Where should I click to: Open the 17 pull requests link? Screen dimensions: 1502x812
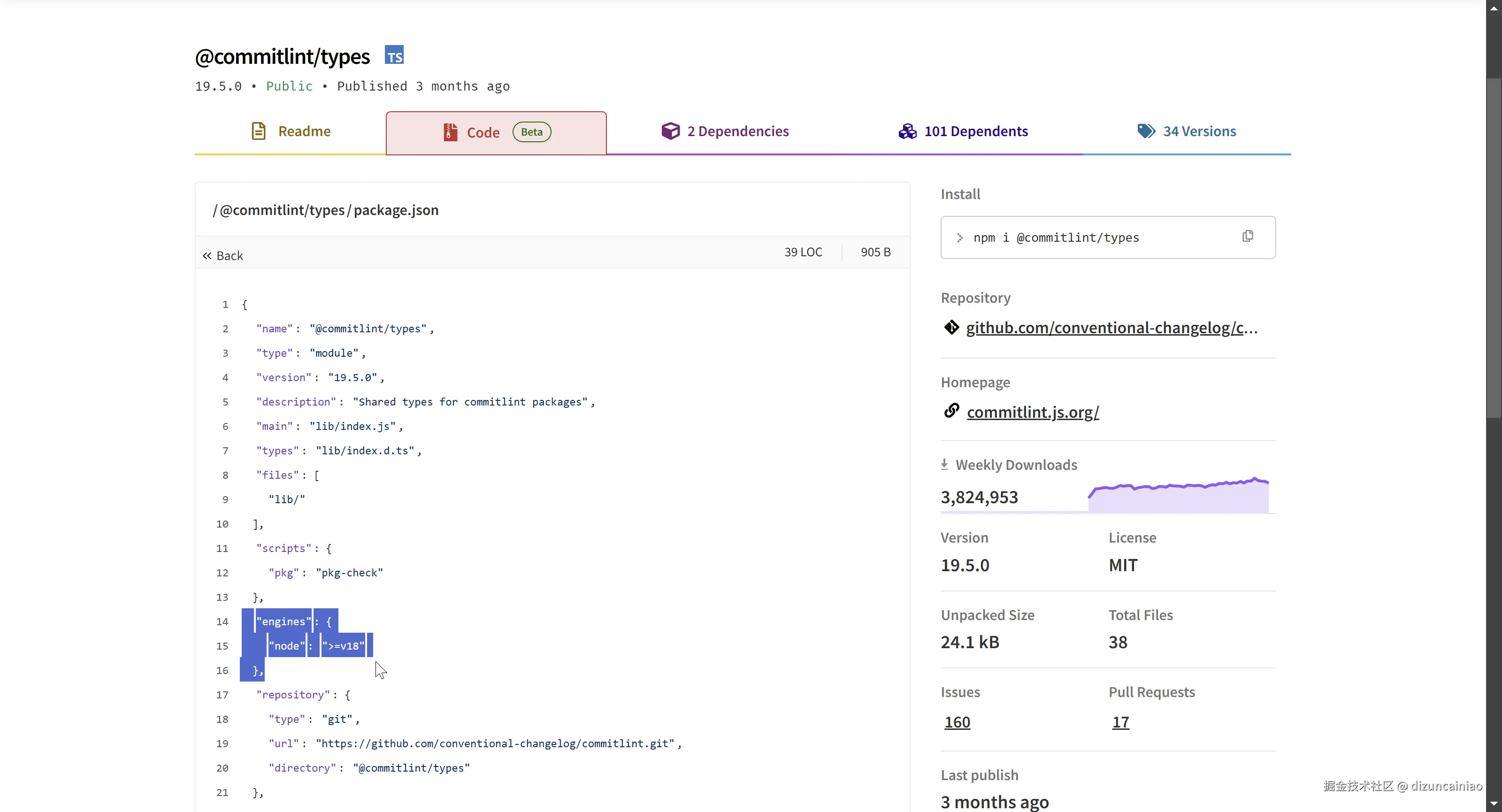point(1120,722)
